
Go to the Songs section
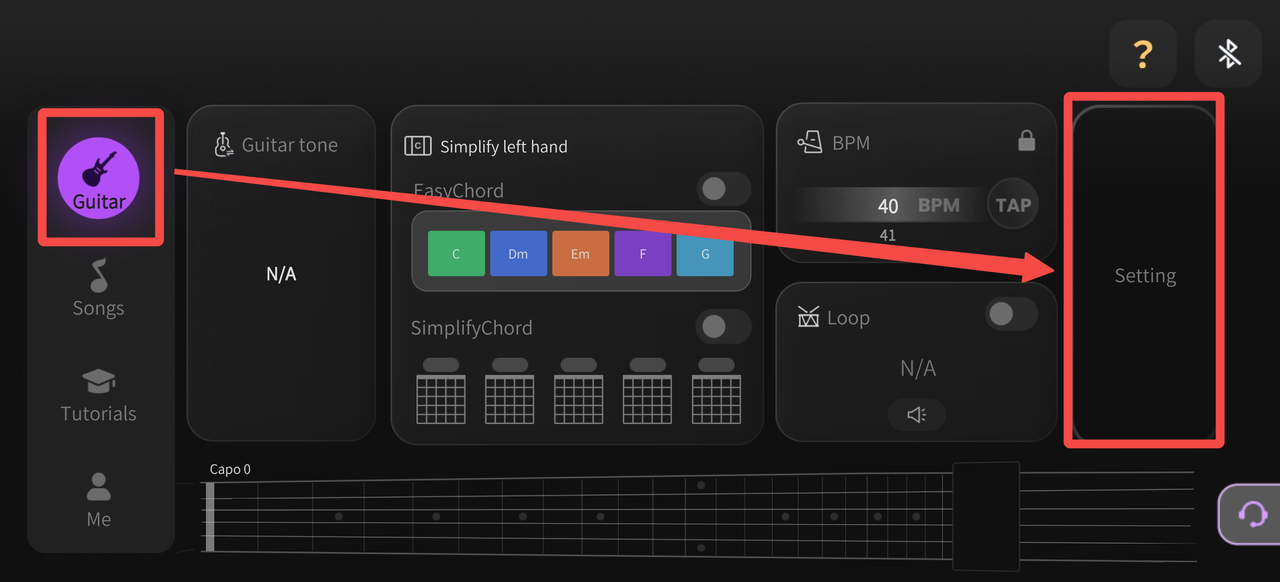(98, 288)
